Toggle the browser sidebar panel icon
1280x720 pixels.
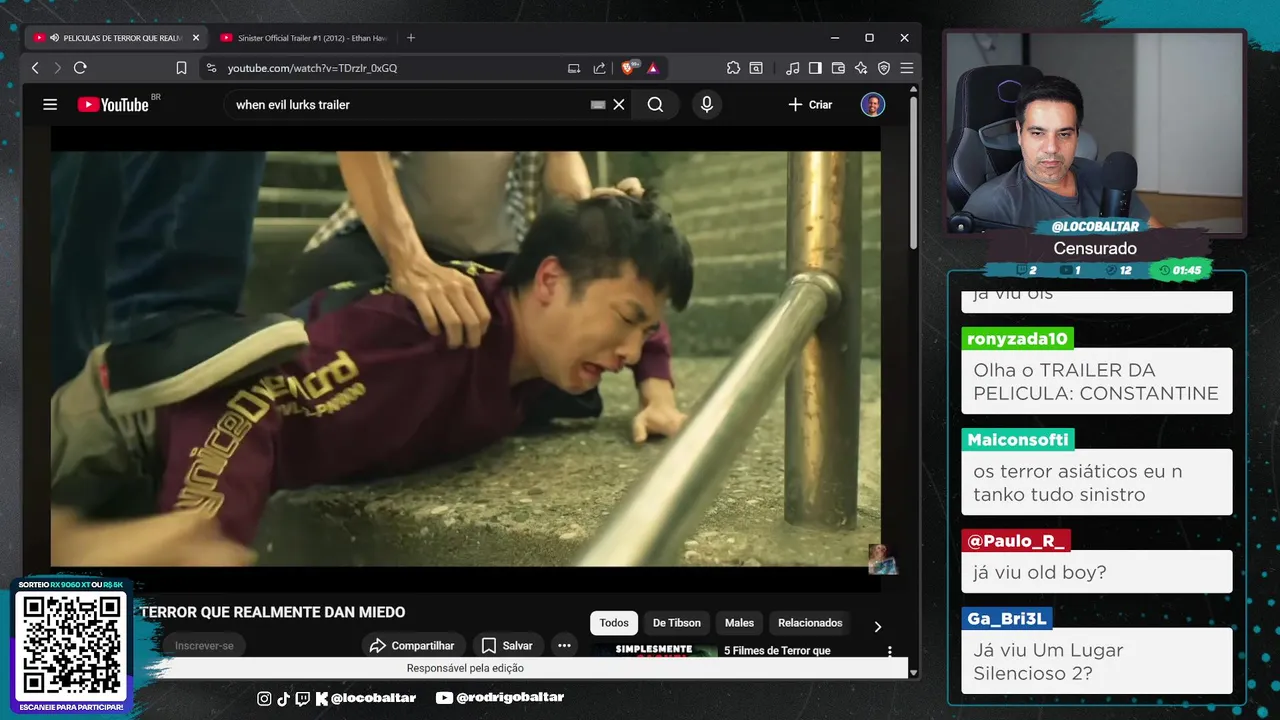815,68
